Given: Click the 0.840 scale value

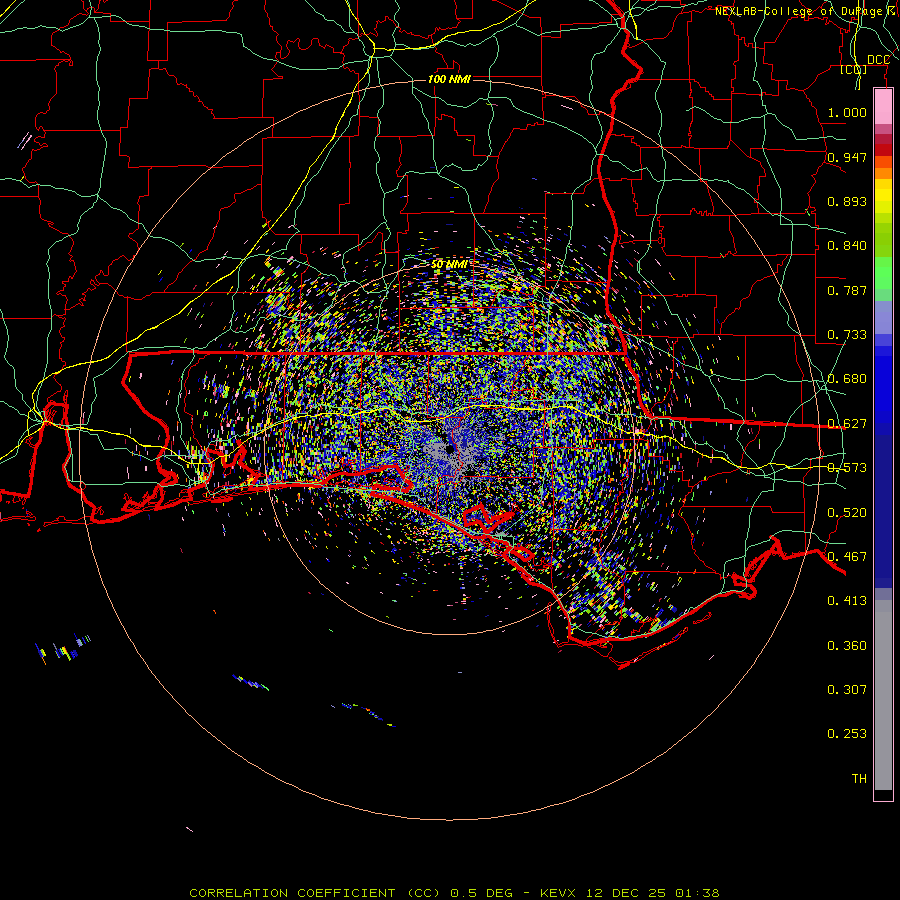Looking at the screenshot, I should tap(847, 246).
